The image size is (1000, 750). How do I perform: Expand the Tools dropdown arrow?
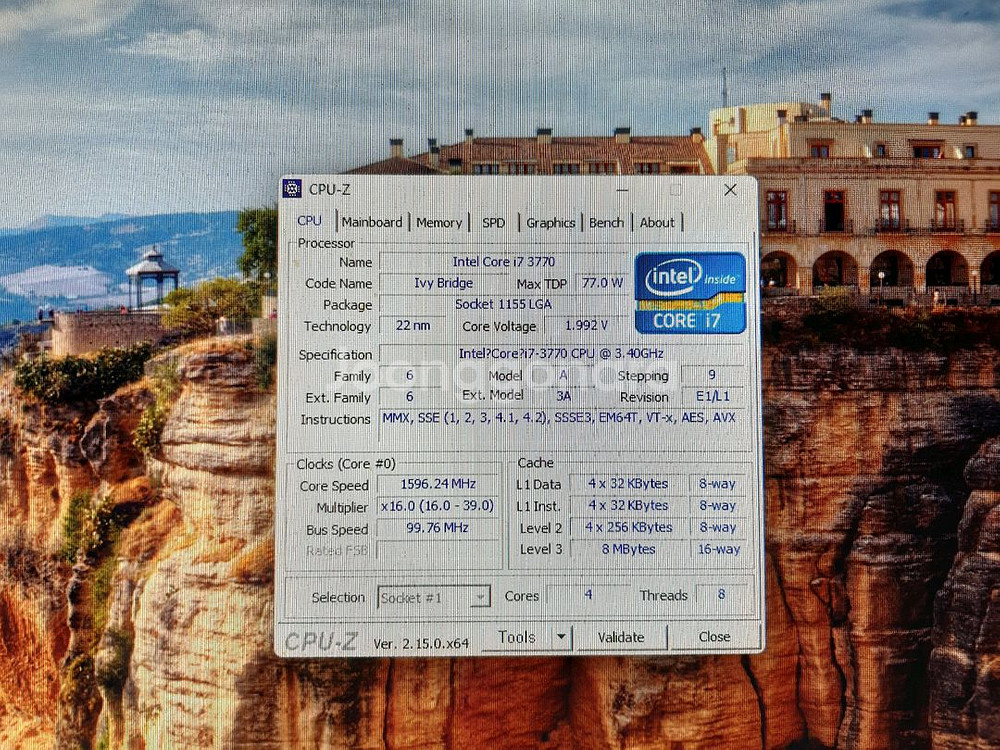(x=561, y=637)
